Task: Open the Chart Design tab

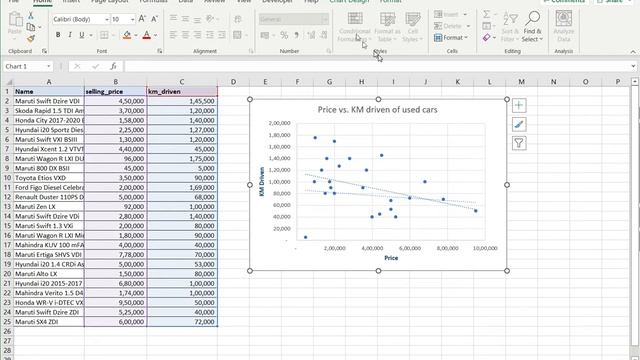Action: tap(349, 1)
